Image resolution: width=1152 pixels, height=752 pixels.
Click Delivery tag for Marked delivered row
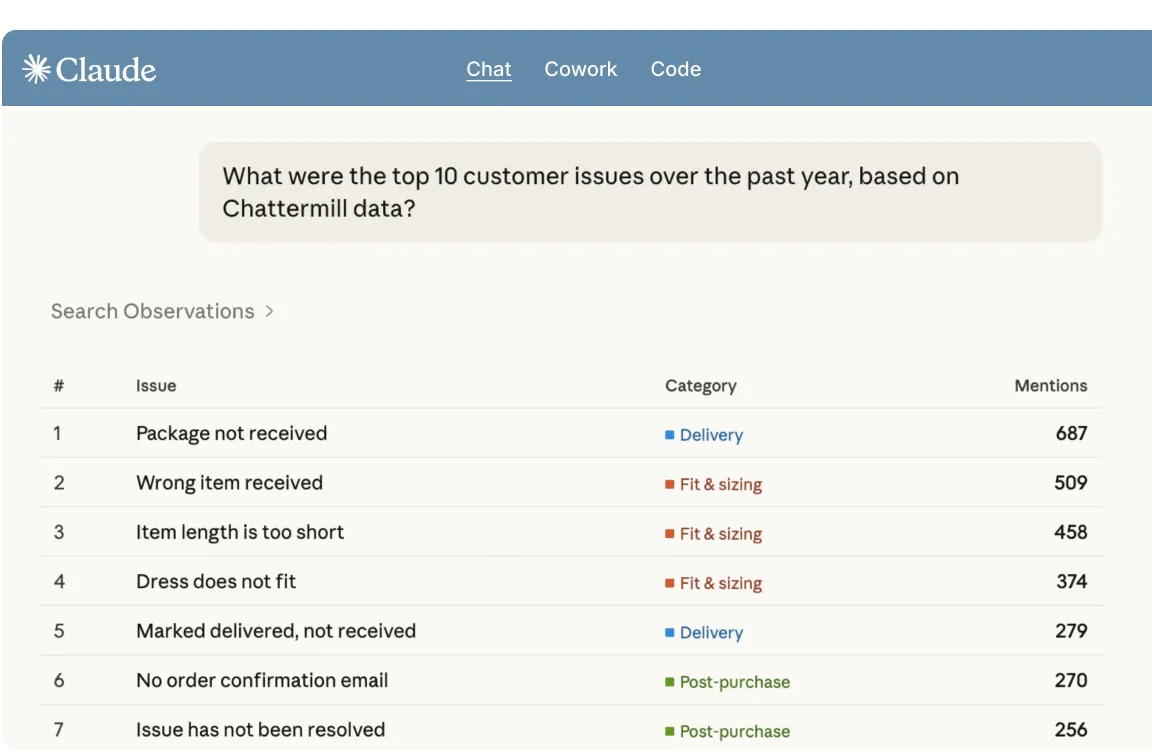coord(704,632)
